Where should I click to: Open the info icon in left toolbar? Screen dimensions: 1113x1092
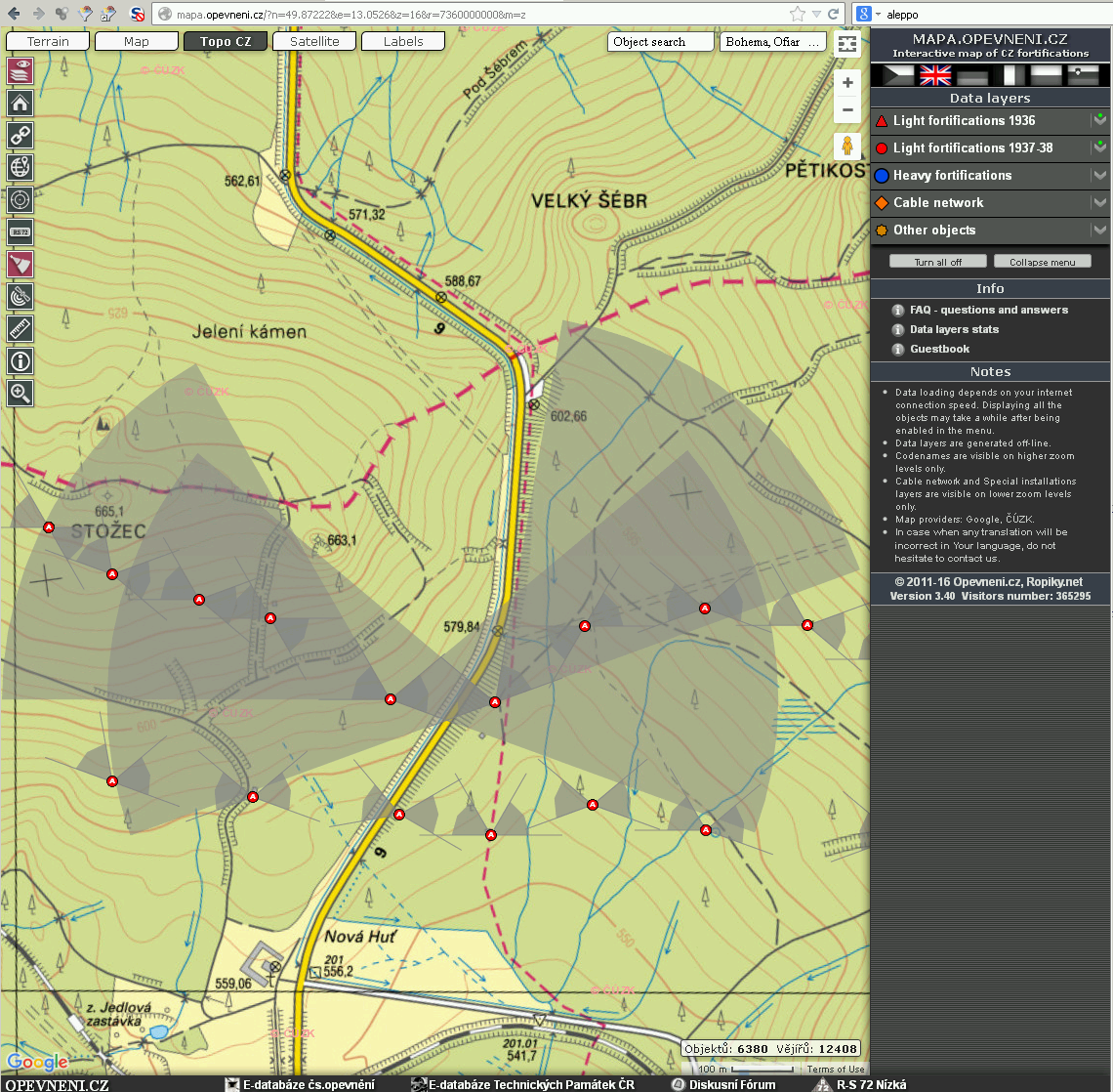click(x=21, y=360)
